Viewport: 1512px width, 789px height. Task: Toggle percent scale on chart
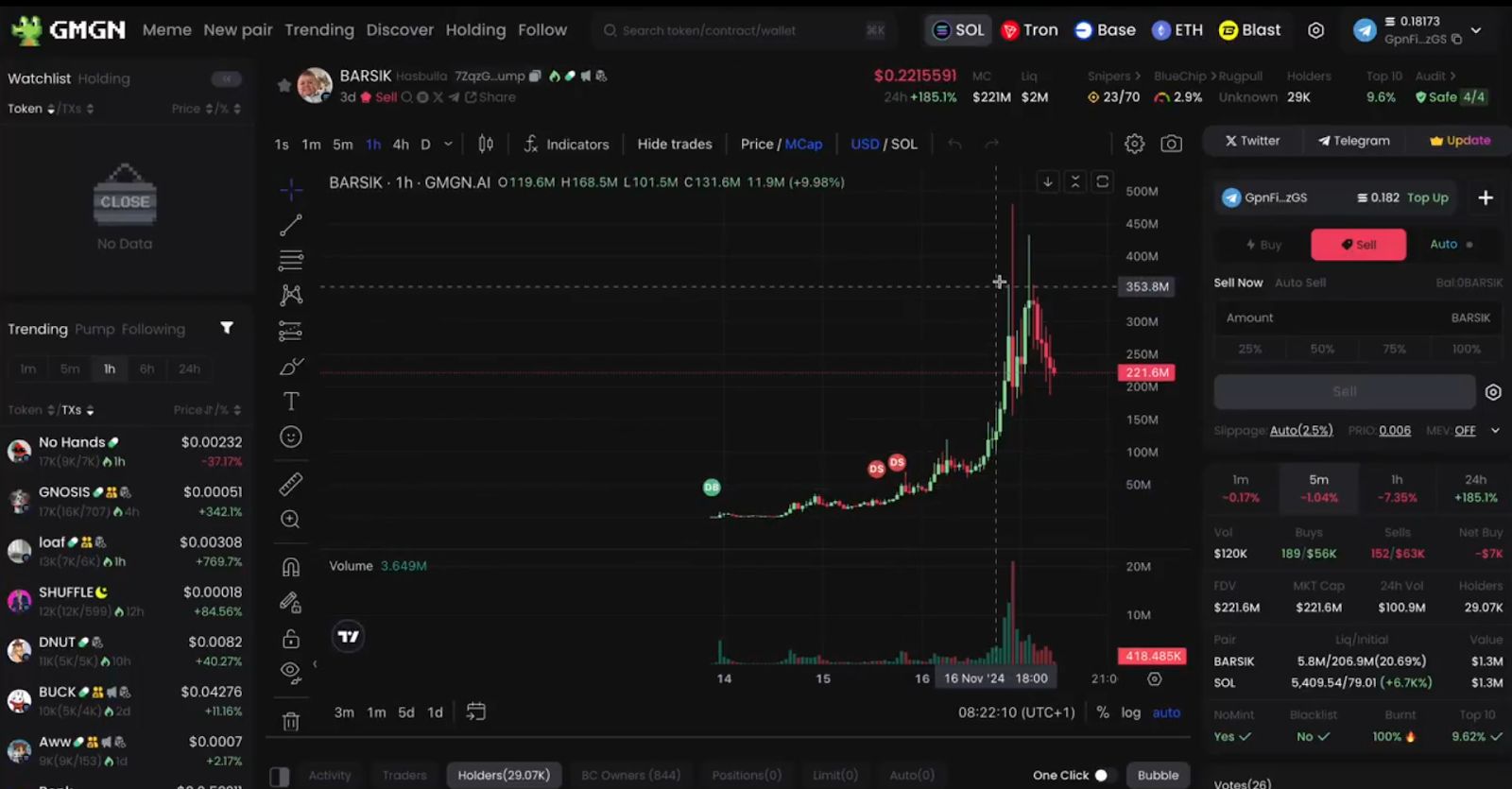pyautogui.click(x=1103, y=712)
